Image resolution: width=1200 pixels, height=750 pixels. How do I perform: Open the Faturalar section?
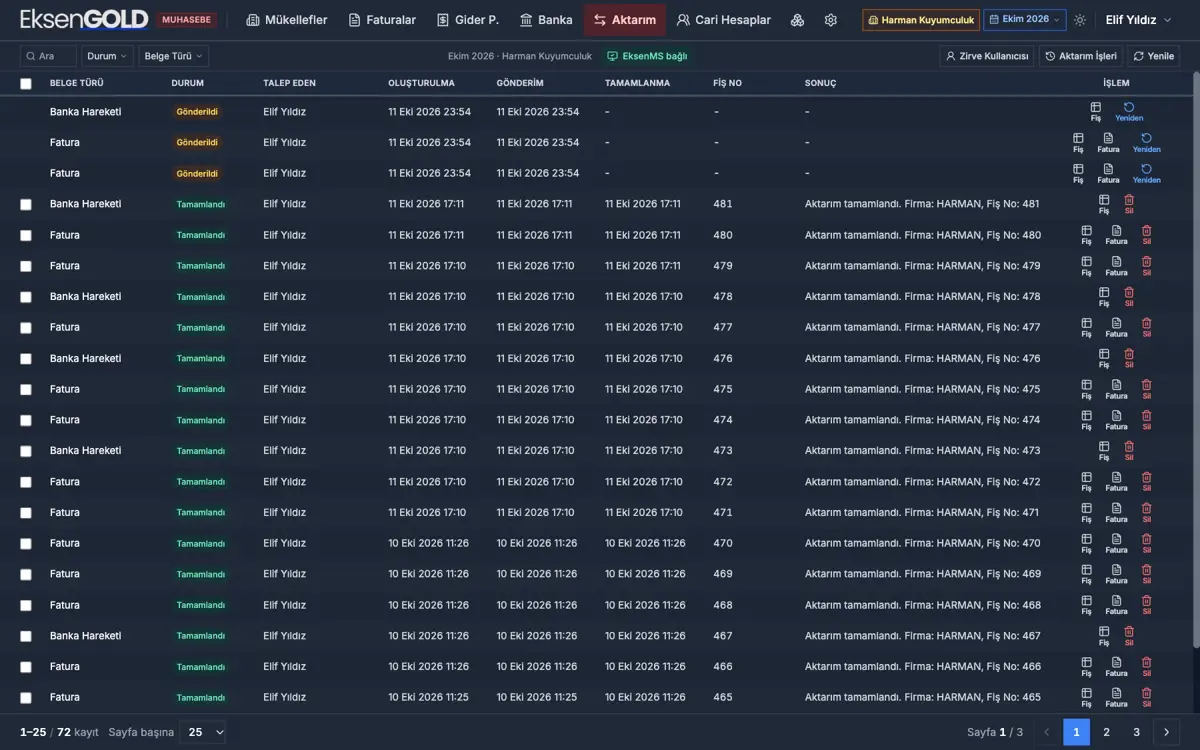coord(382,20)
